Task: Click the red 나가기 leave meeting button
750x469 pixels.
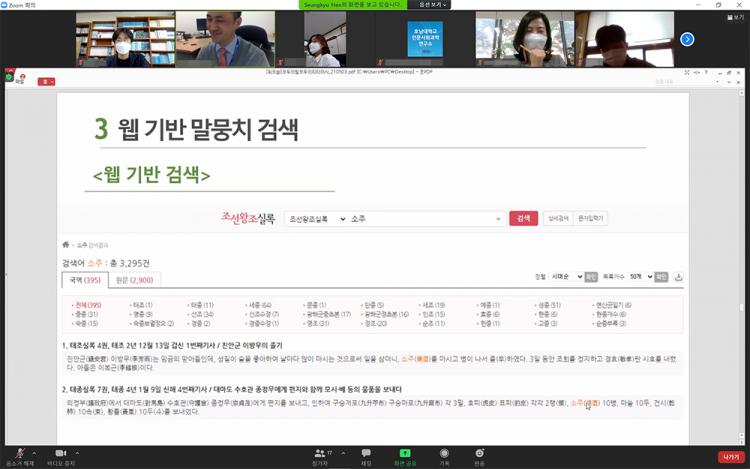Action: click(729, 456)
